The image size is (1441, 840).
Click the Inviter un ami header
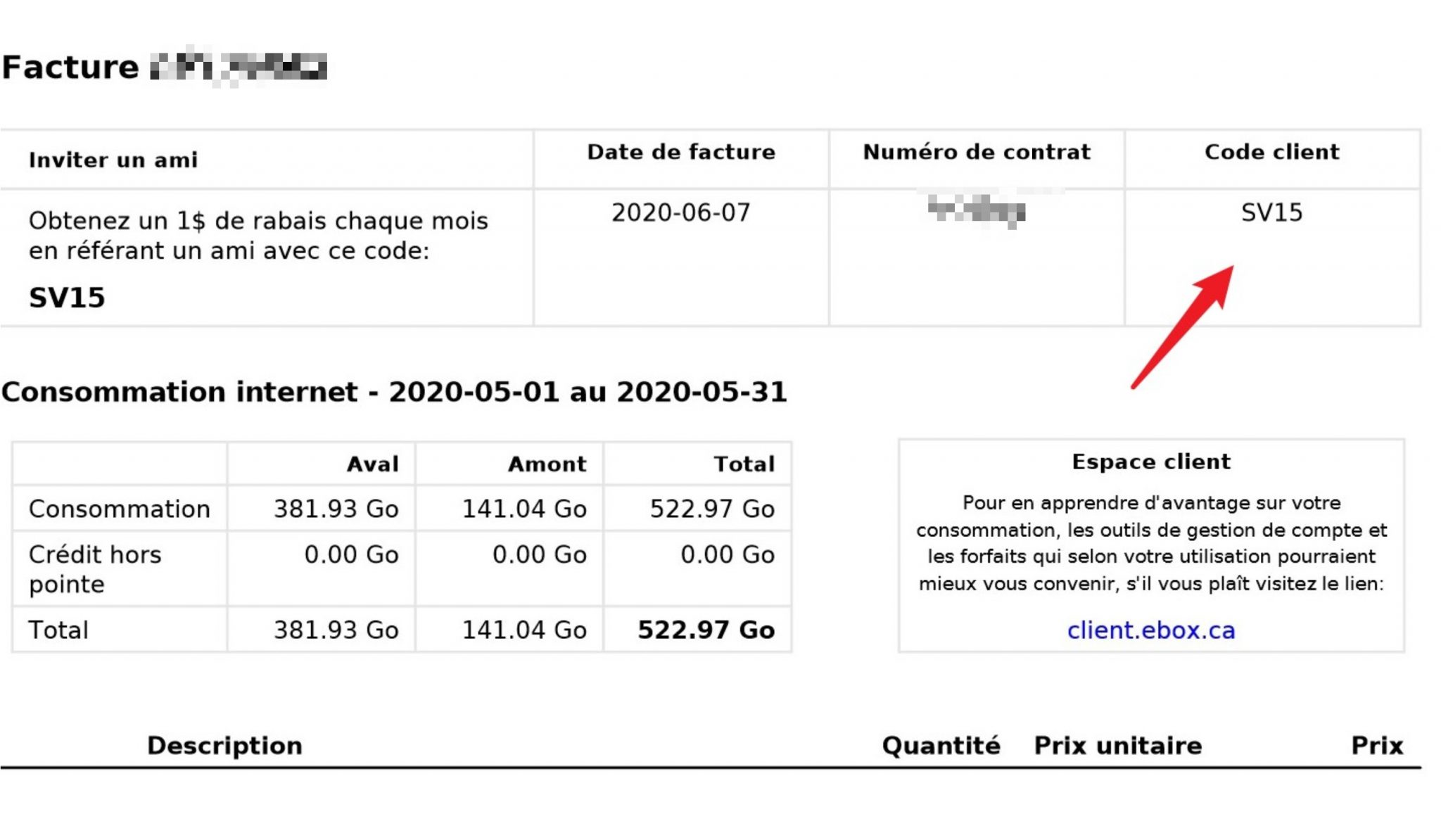click(x=113, y=160)
